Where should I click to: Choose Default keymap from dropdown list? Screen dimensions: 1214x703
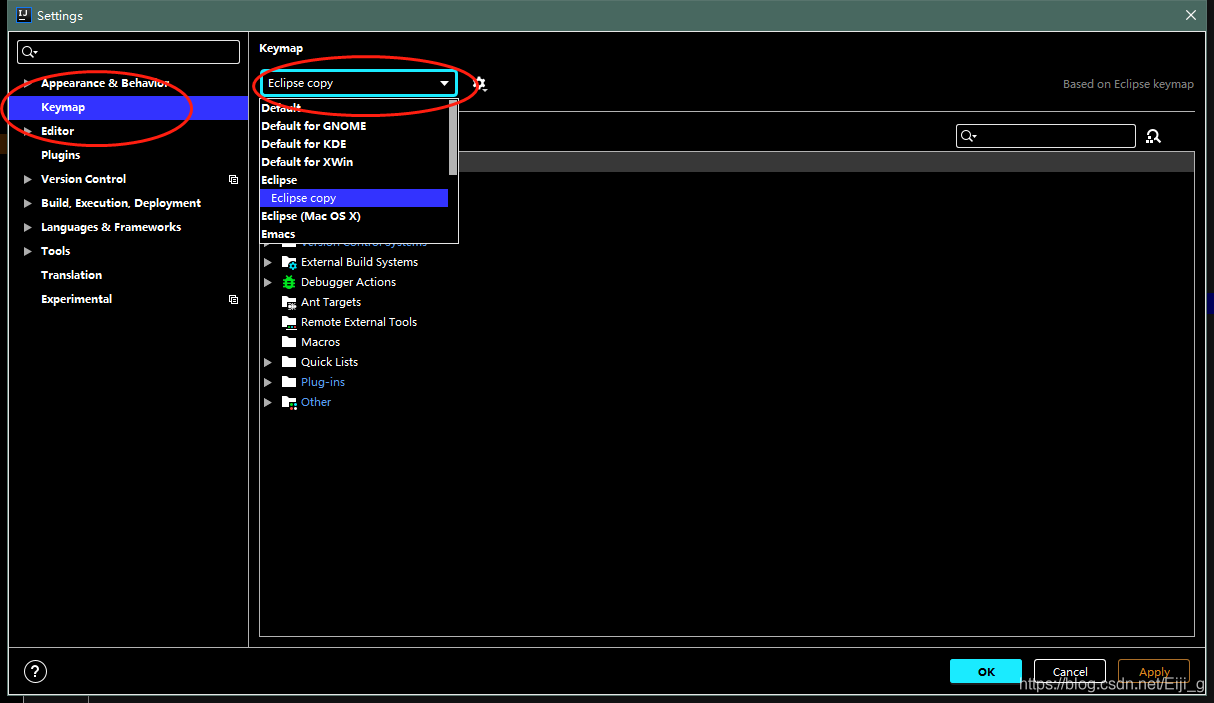(x=354, y=108)
